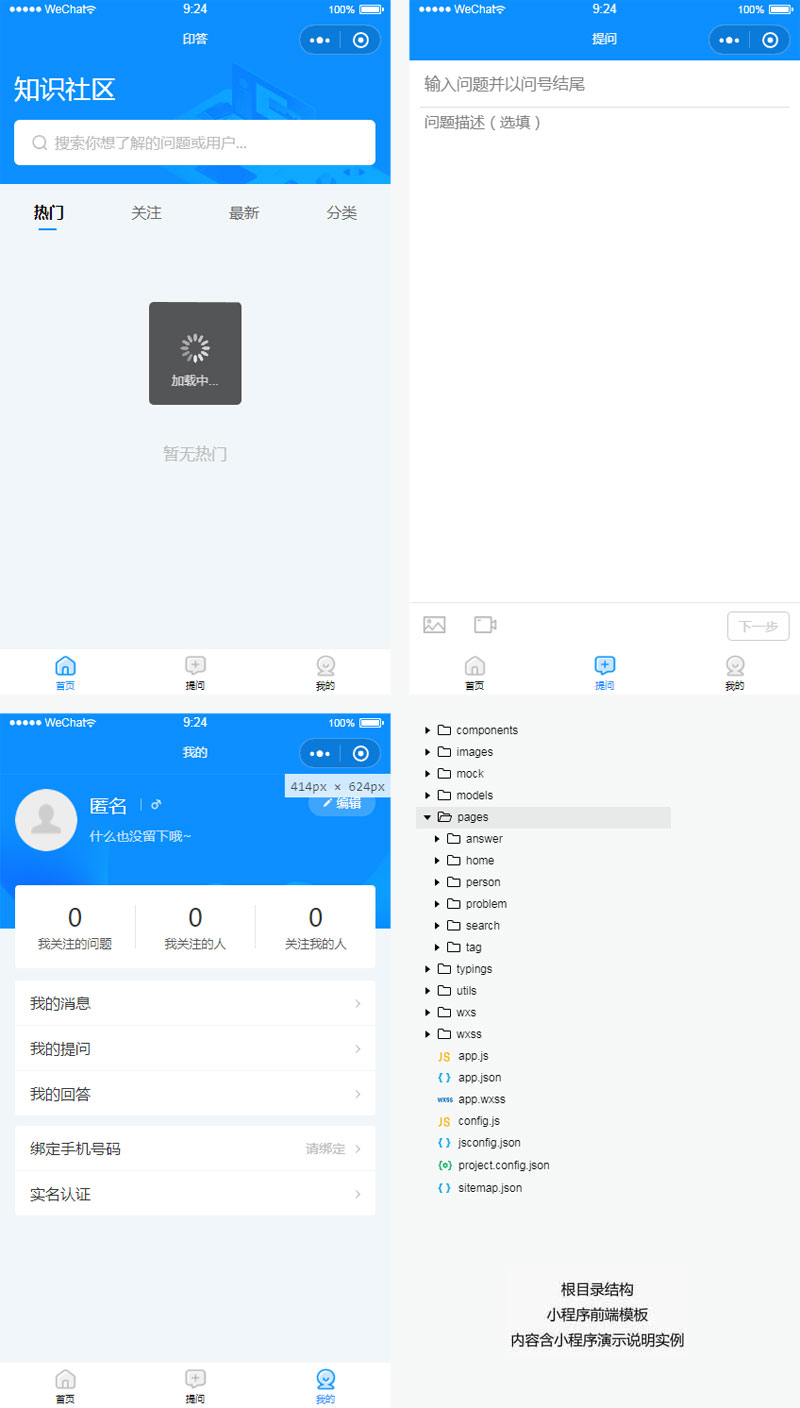Expand the person subfolder

[x=437, y=882]
